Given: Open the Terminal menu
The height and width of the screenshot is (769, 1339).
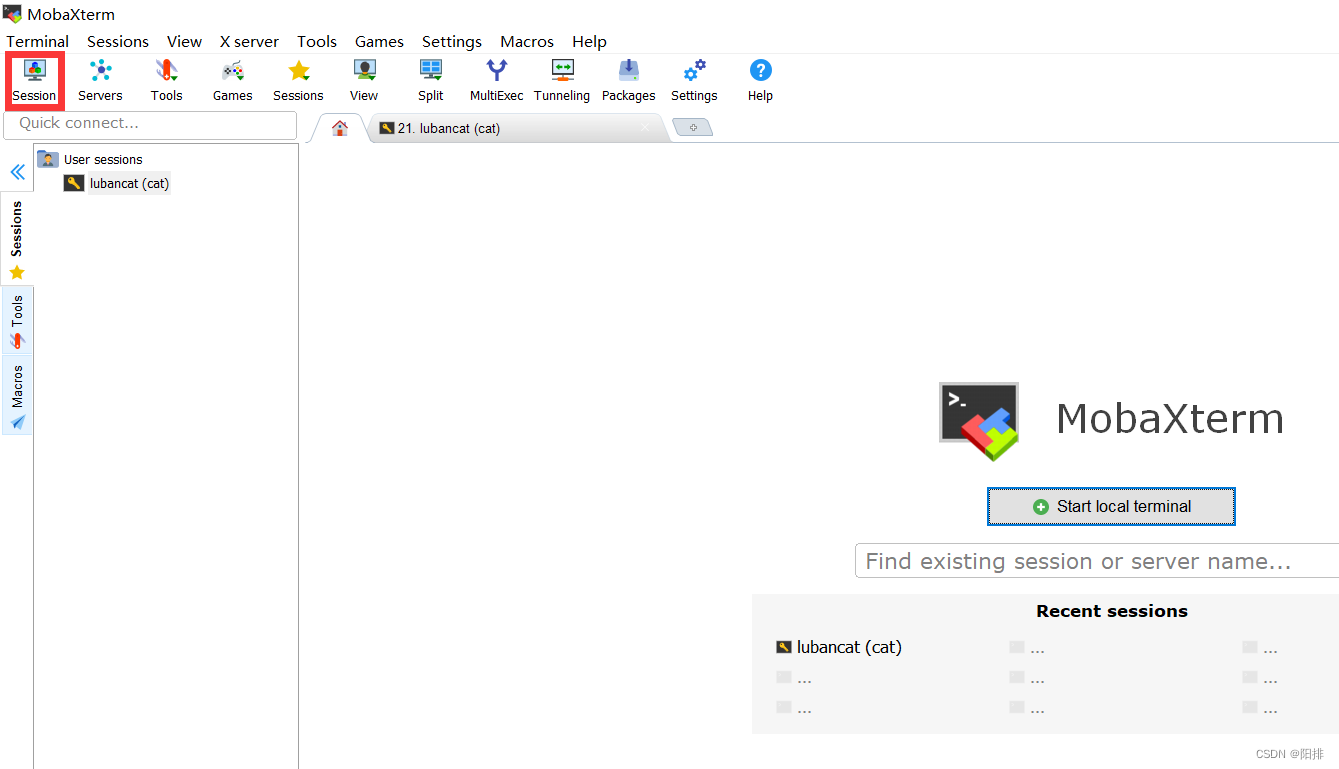Looking at the screenshot, I should click(x=37, y=41).
